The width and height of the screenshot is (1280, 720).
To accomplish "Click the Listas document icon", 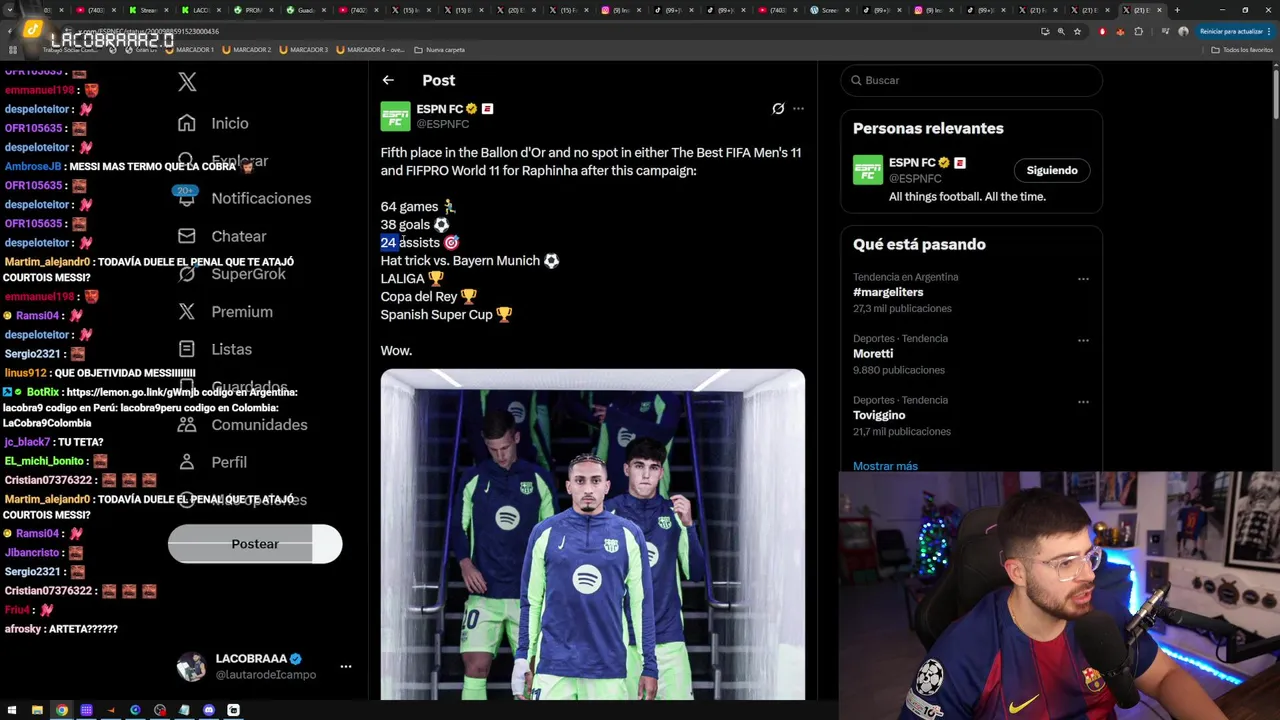I will click(187, 349).
